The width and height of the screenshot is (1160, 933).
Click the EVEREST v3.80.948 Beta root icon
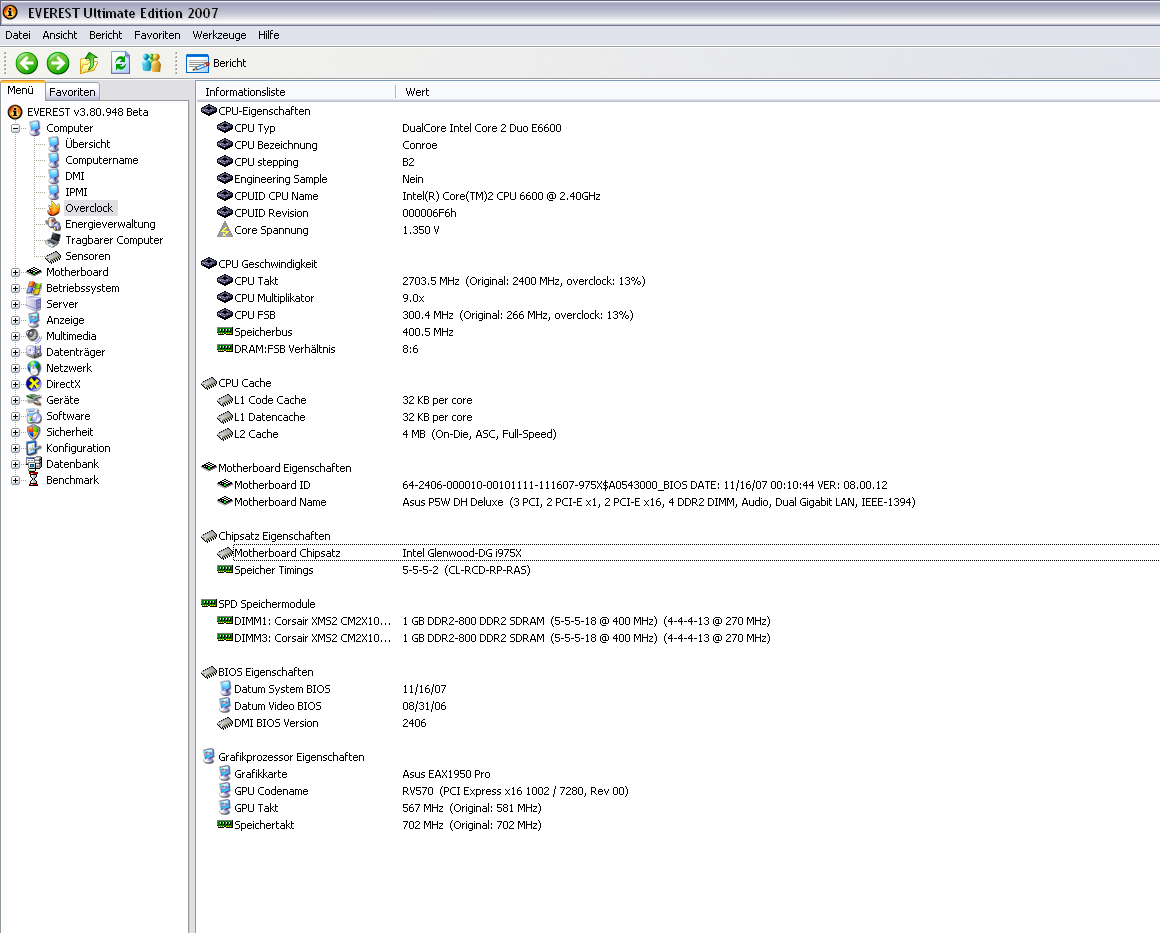15,112
